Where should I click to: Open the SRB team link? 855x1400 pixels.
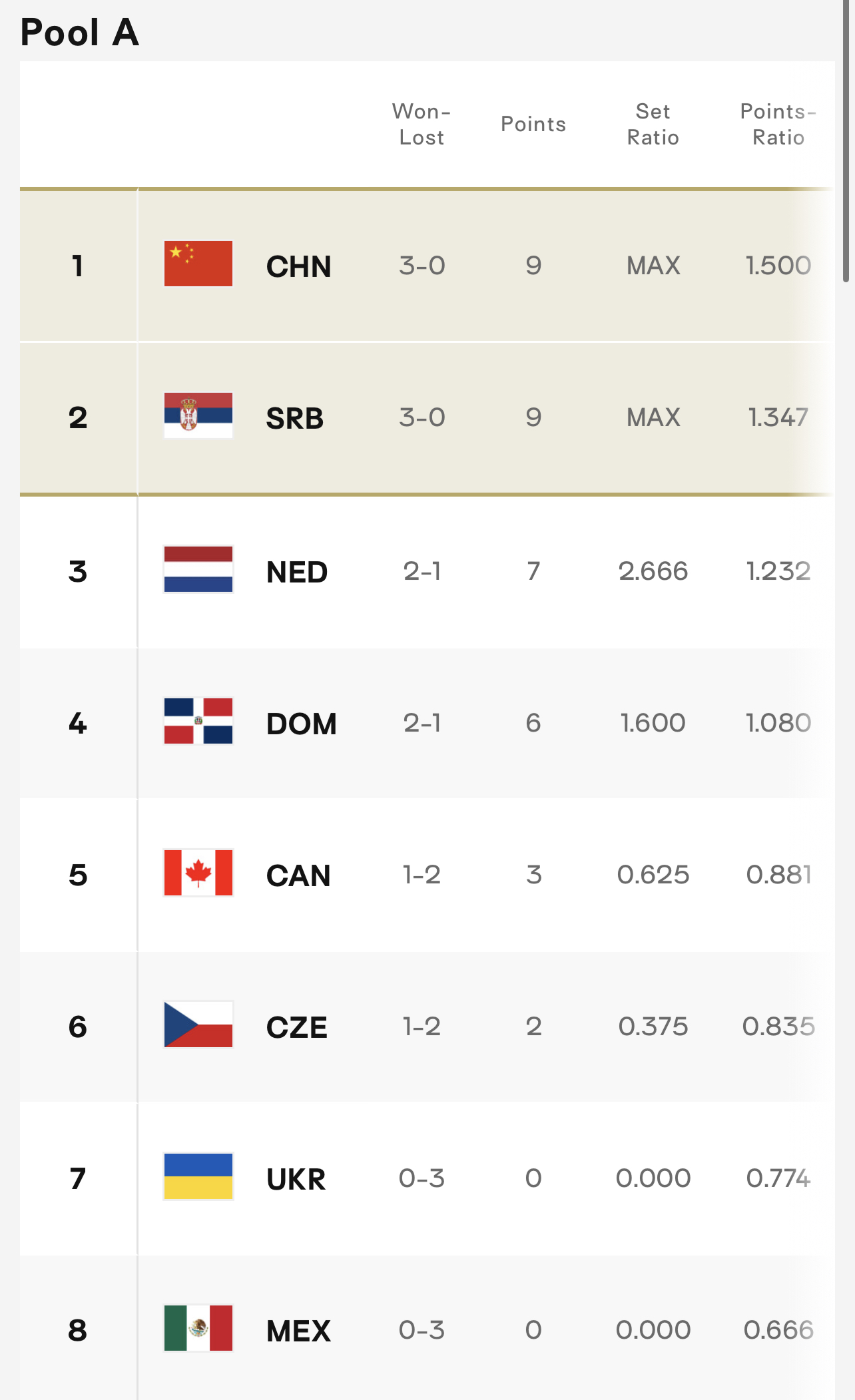(295, 419)
